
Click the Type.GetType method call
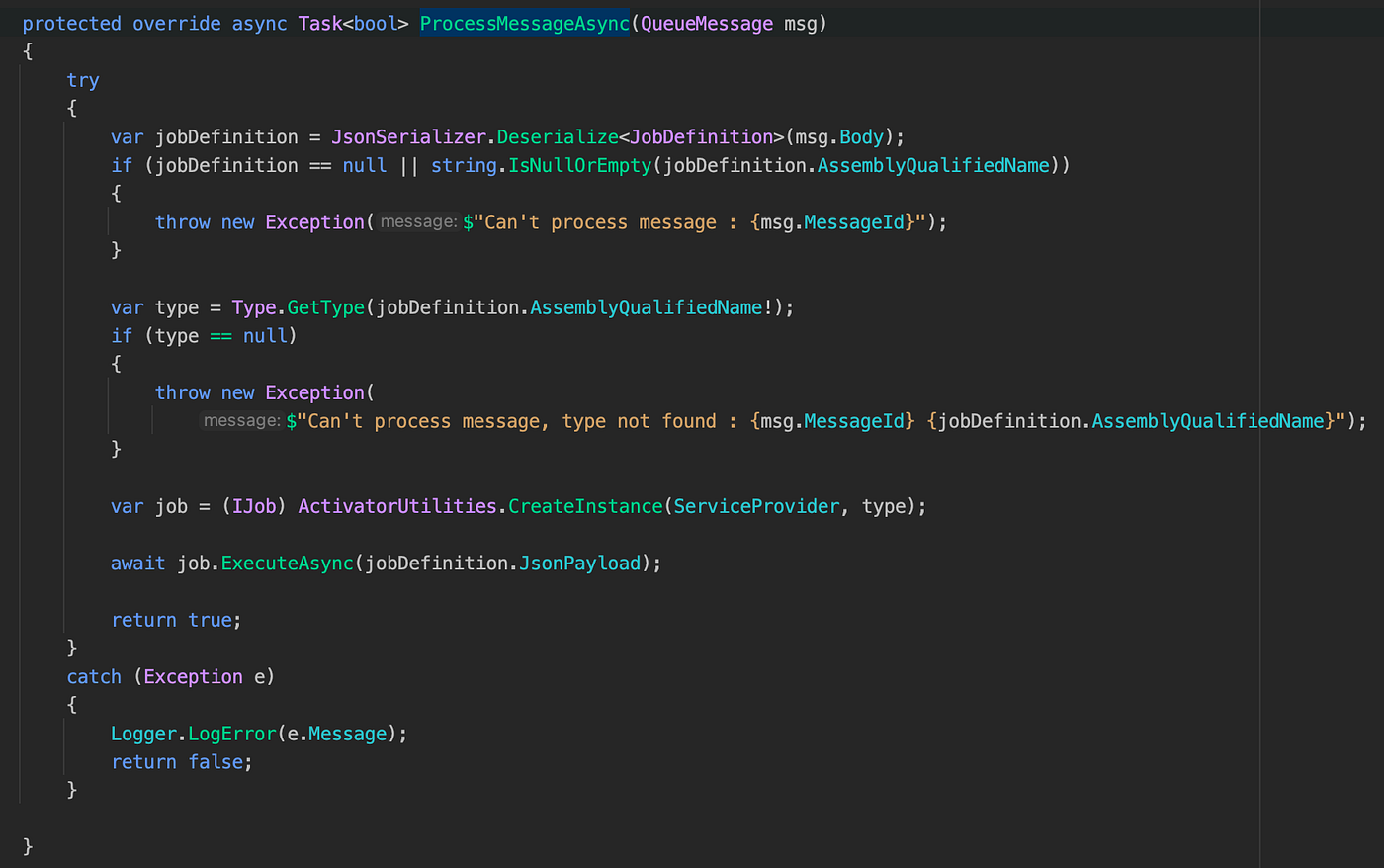[x=297, y=306]
